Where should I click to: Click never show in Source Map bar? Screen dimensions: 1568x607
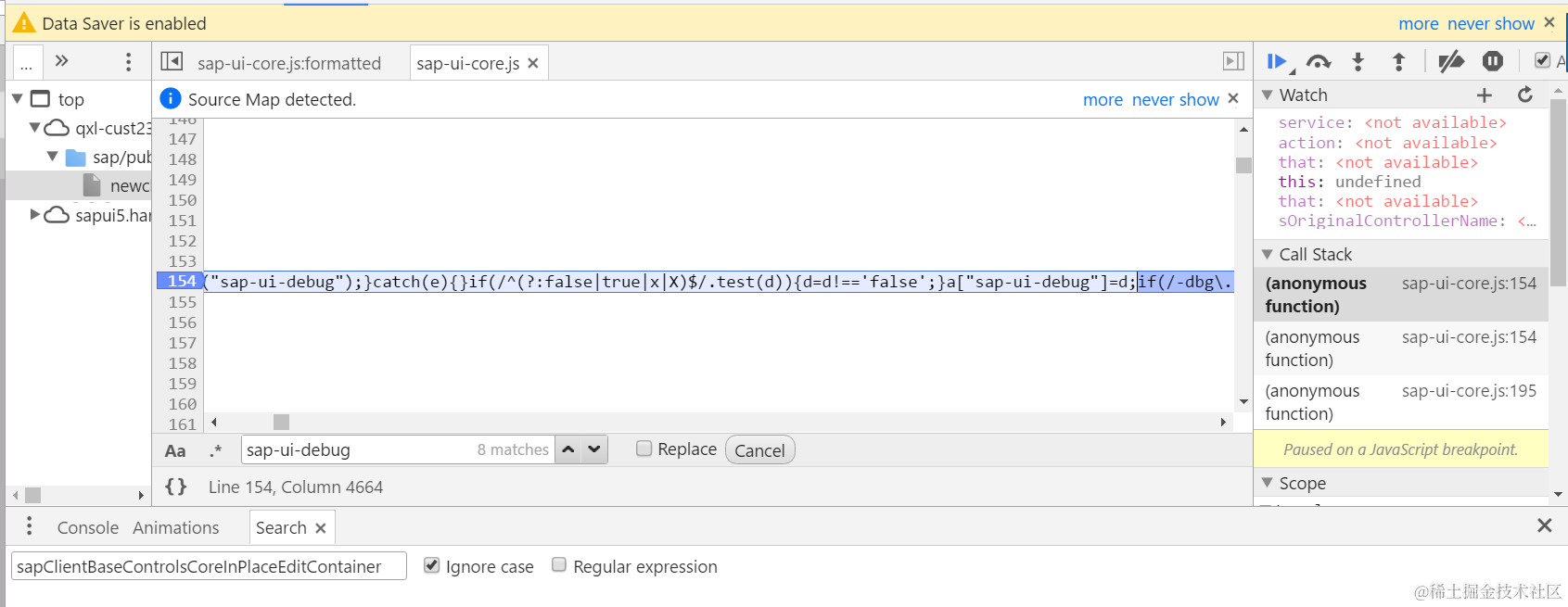pos(1175,99)
